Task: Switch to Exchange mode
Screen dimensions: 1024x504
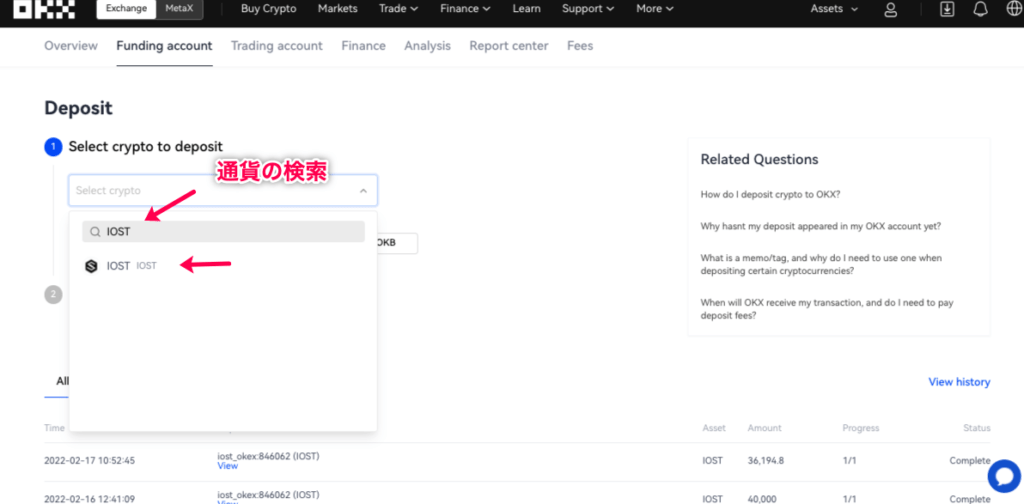Action: tap(126, 9)
